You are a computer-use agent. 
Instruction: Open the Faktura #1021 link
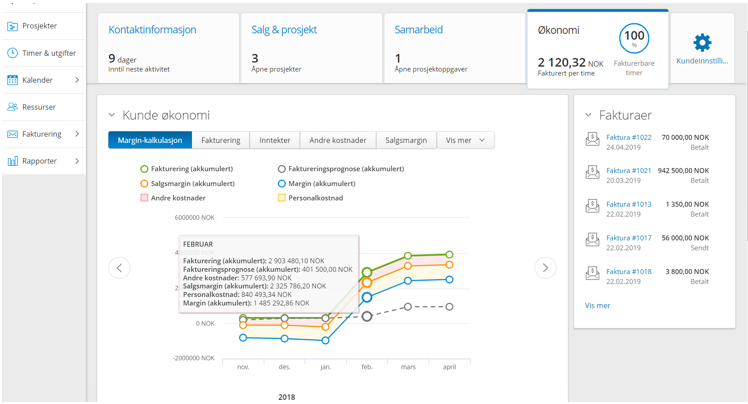[629, 171]
